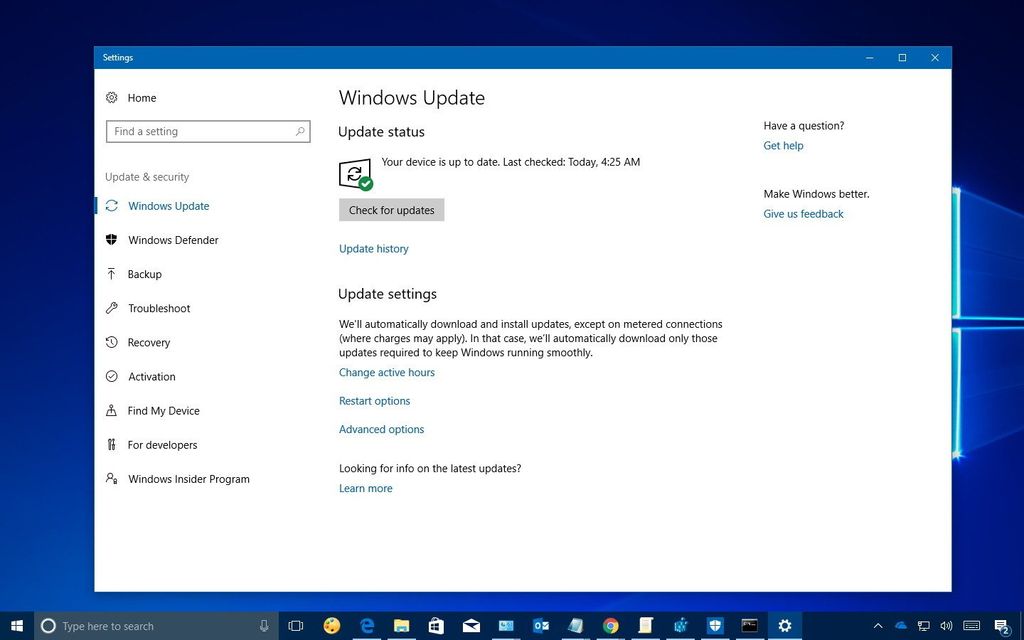This screenshot has height=640, width=1024.
Task: Click the Find a setting search box
Action: pyautogui.click(x=207, y=131)
